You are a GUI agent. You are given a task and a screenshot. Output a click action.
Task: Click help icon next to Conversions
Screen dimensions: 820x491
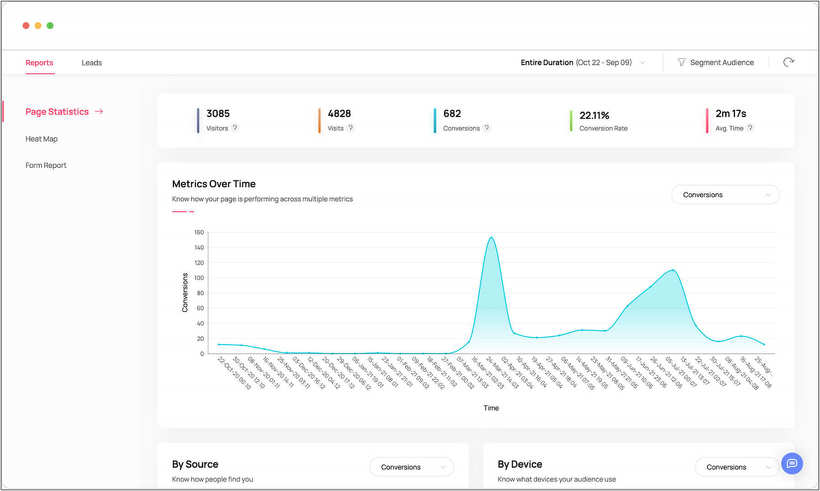pyautogui.click(x=486, y=128)
